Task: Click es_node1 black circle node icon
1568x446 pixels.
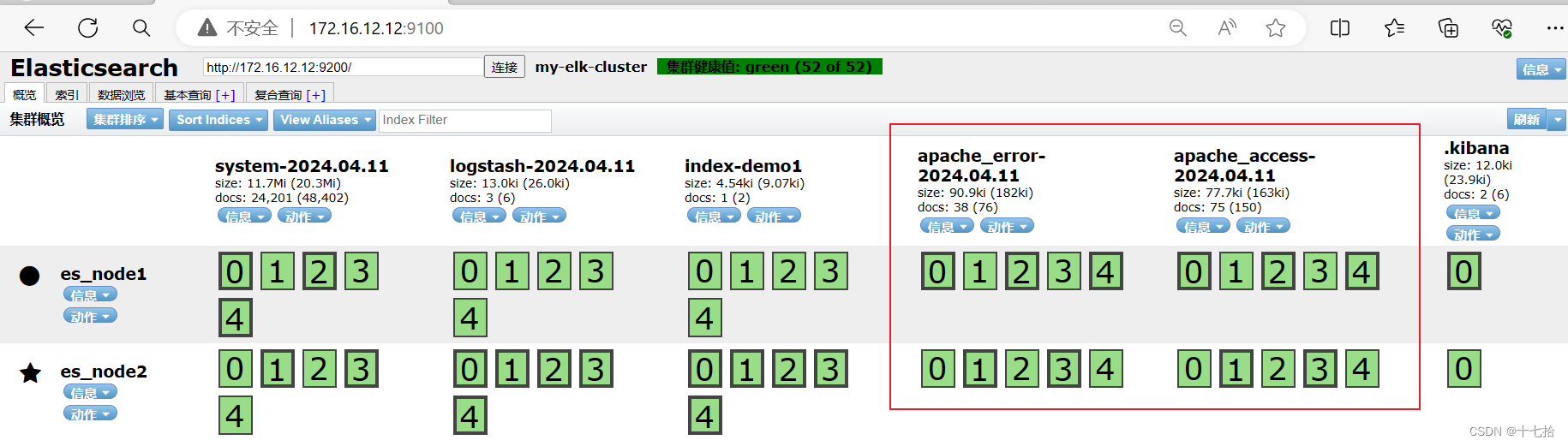Action: click(30, 276)
